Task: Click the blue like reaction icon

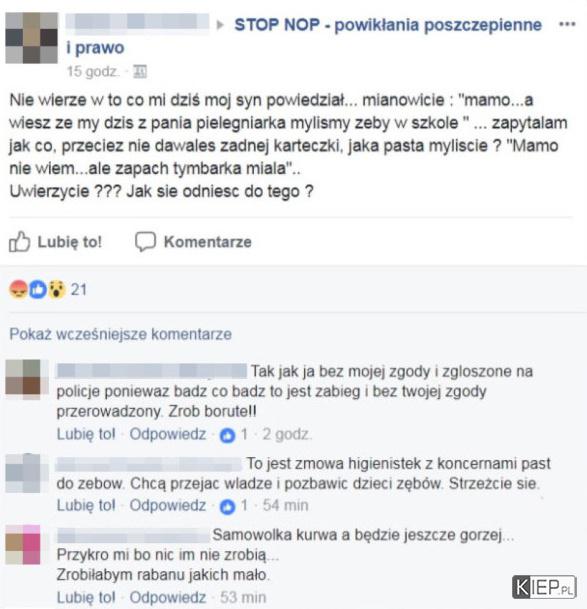Action: click(x=38, y=289)
